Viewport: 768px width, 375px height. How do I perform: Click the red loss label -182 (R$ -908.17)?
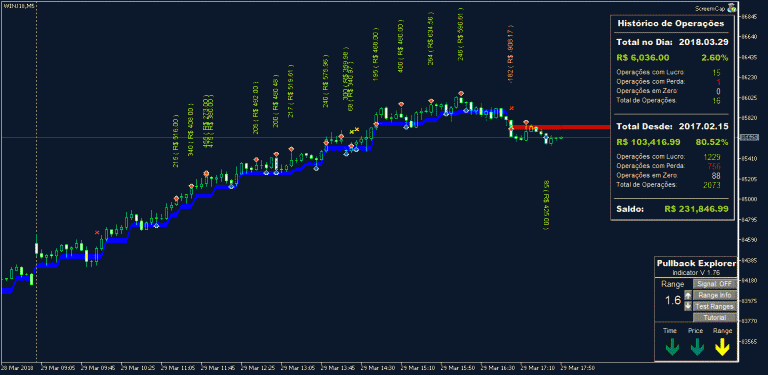[x=510, y=54]
